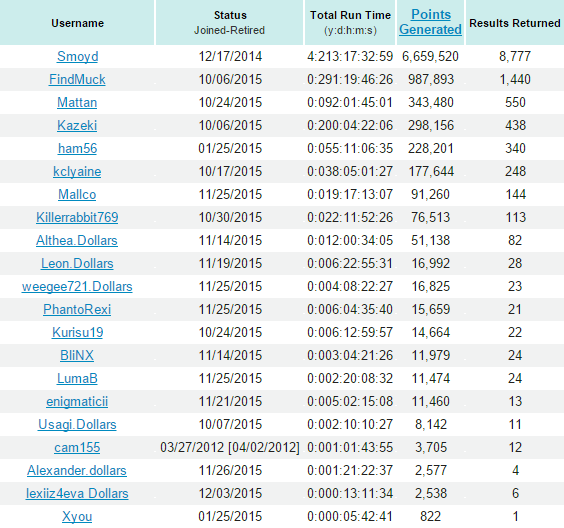The height and width of the screenshot is (528, 564).
Task: Open PhantoRexi's profile link
Action: 77,310
